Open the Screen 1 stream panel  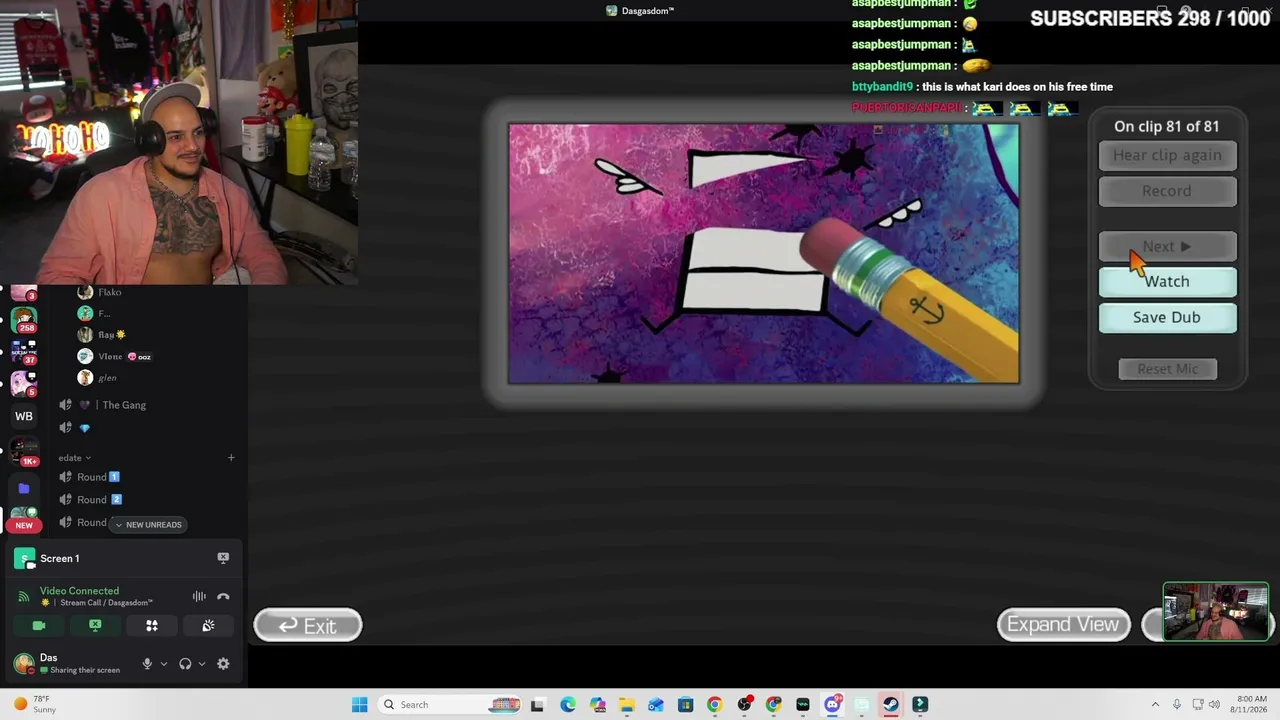pyautogui.click(x=60, y=558)
